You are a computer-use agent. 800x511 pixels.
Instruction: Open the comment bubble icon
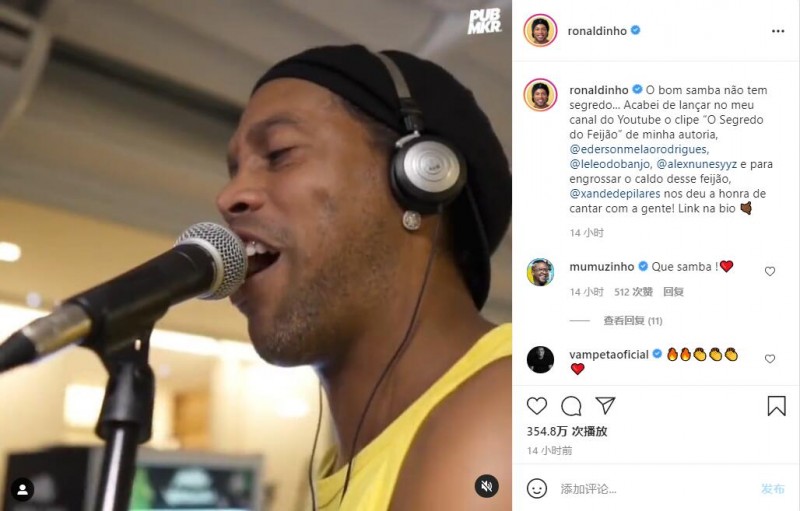(x=571, y=406)
